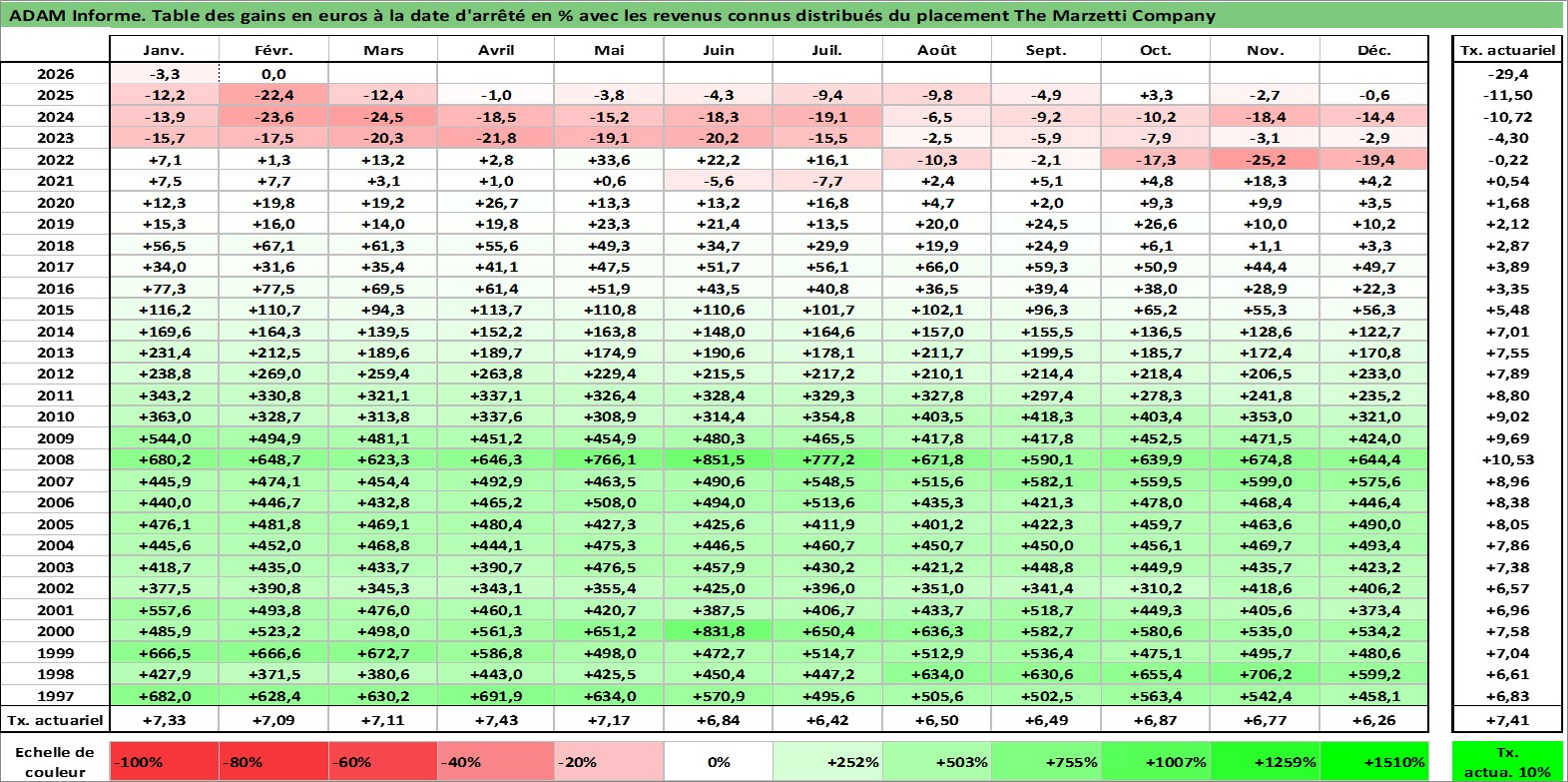The height and width of the screenshot is (782, 1568).
Task: Select cell +33,6 in row 2022
Action: pos(609,160)
